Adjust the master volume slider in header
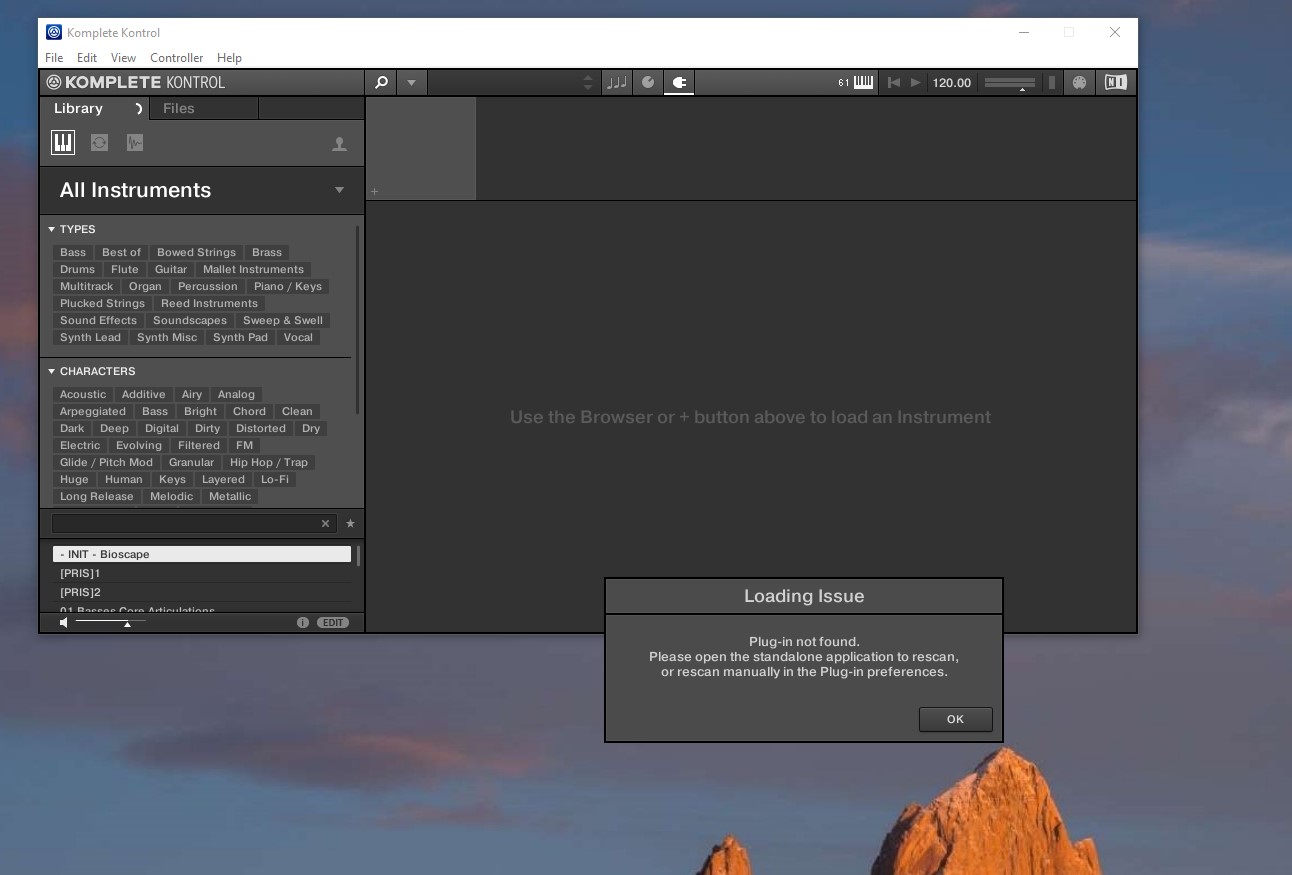This screenshot has height=875, width=1292. tap(1010, 83)
